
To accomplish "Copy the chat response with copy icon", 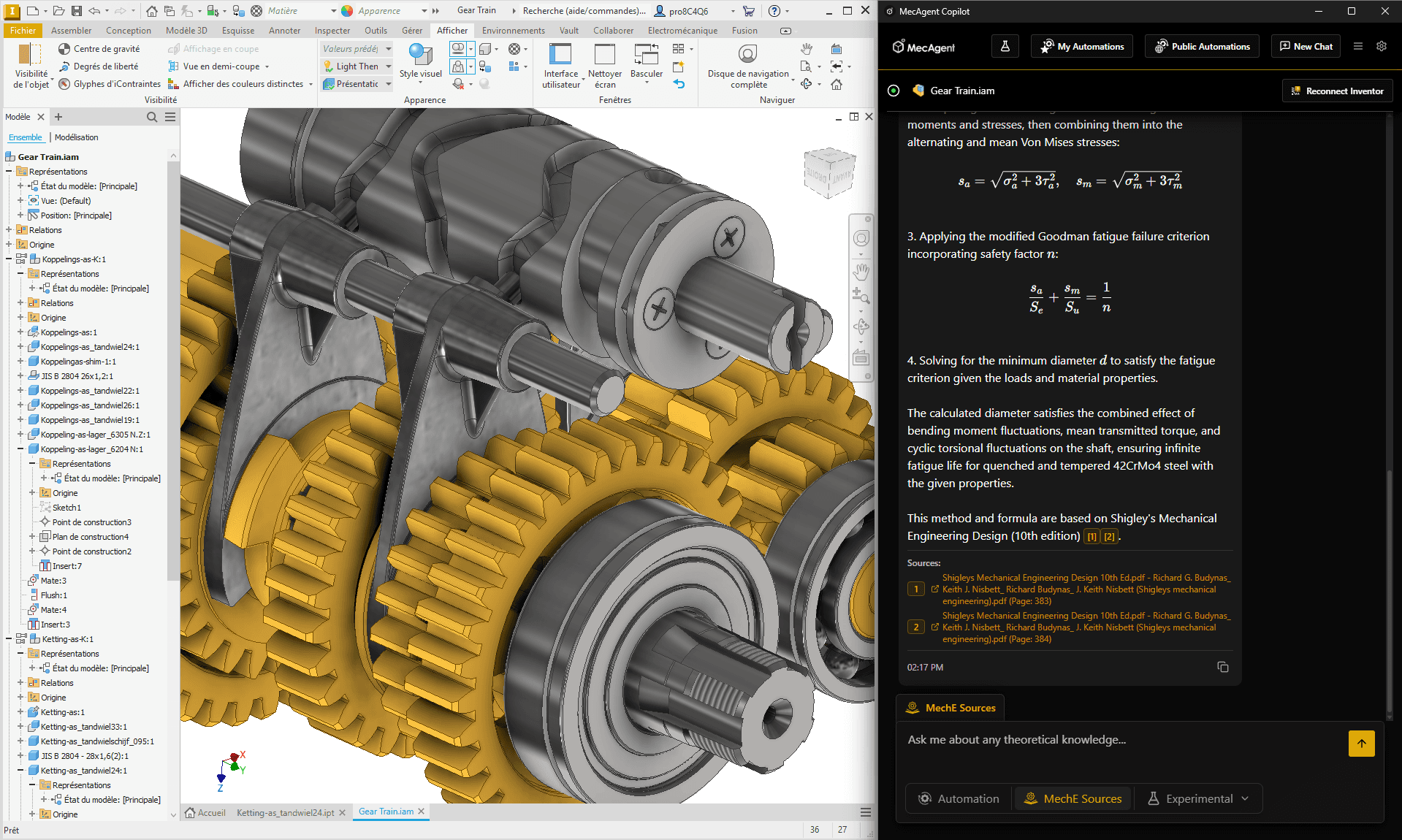I will [1222, 667].
